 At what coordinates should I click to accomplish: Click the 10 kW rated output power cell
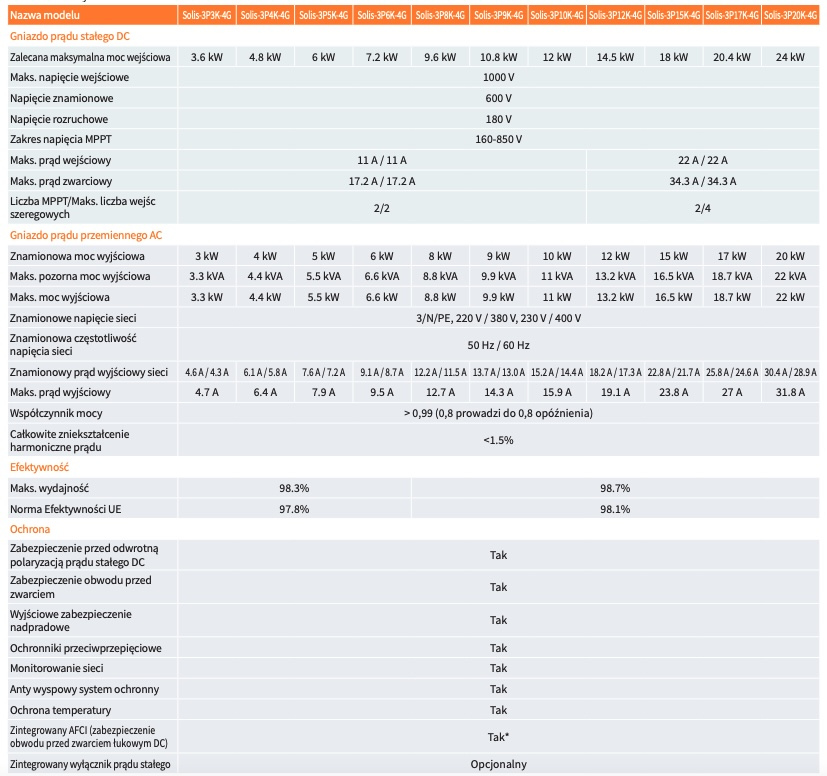pos(557,256)
